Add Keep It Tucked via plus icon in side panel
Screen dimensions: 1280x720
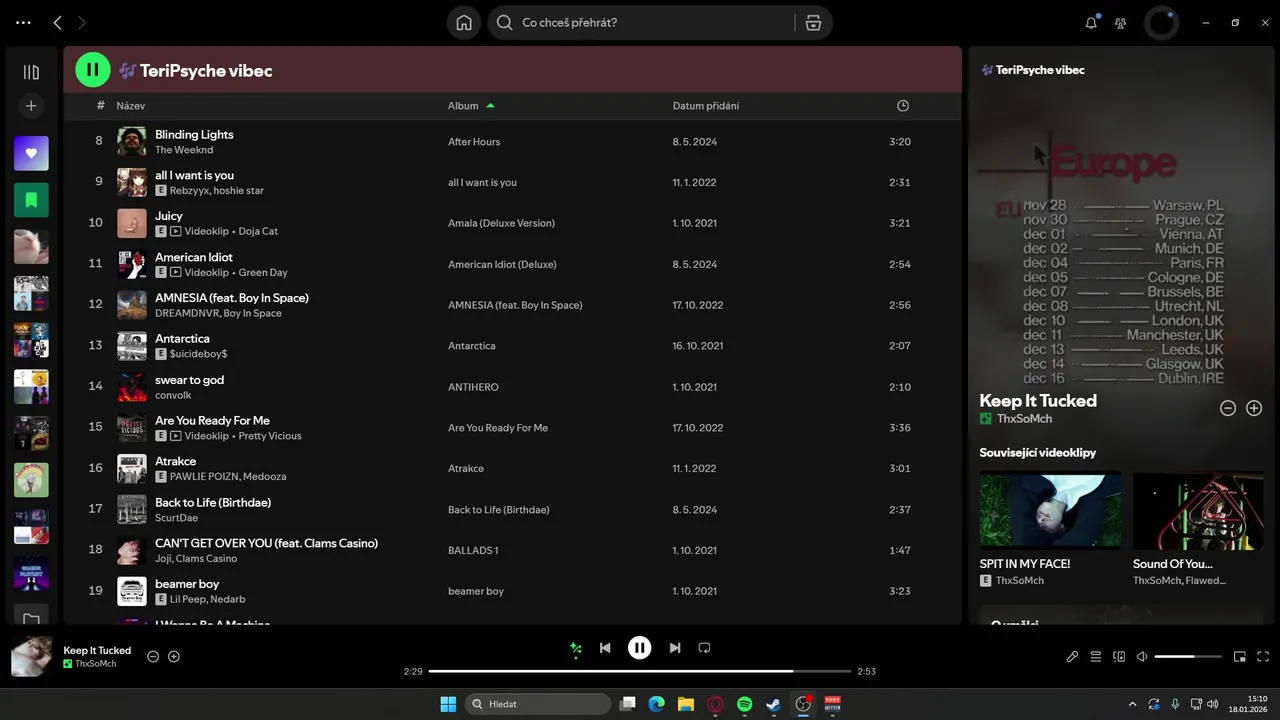1254,408
